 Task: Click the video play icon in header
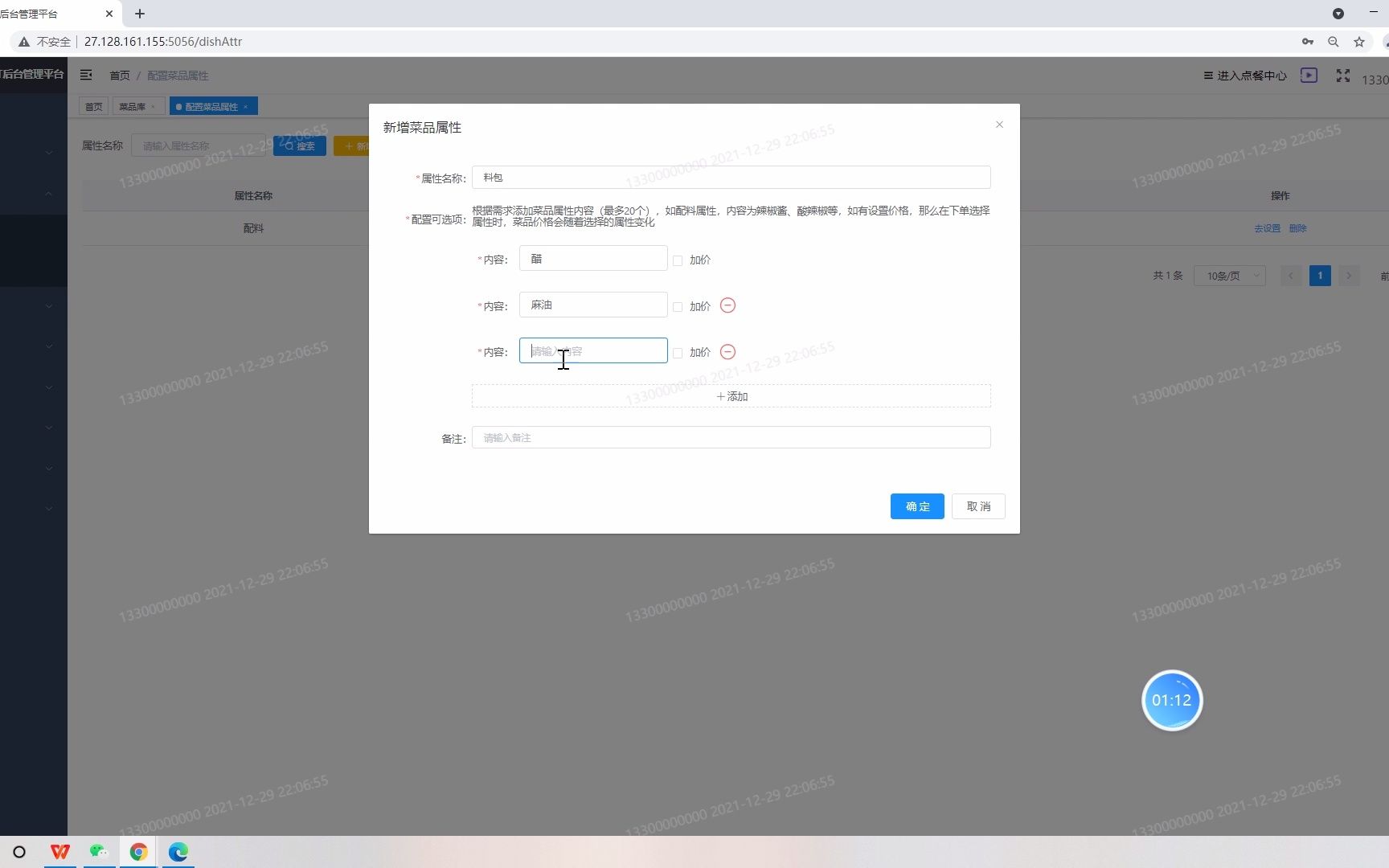click(x=1309, y=75)
